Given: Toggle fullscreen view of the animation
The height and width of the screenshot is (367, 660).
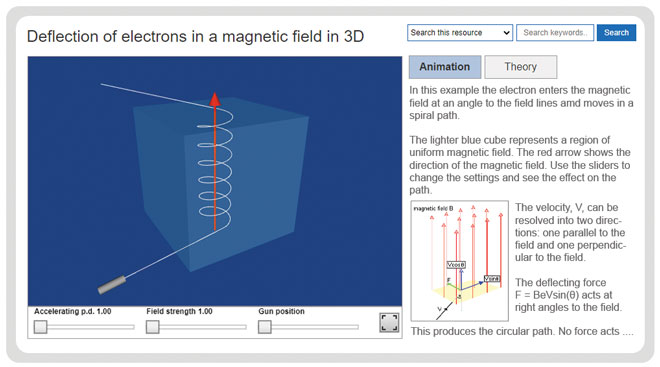Looking at the screenshot, I should [x=389, y=322].
